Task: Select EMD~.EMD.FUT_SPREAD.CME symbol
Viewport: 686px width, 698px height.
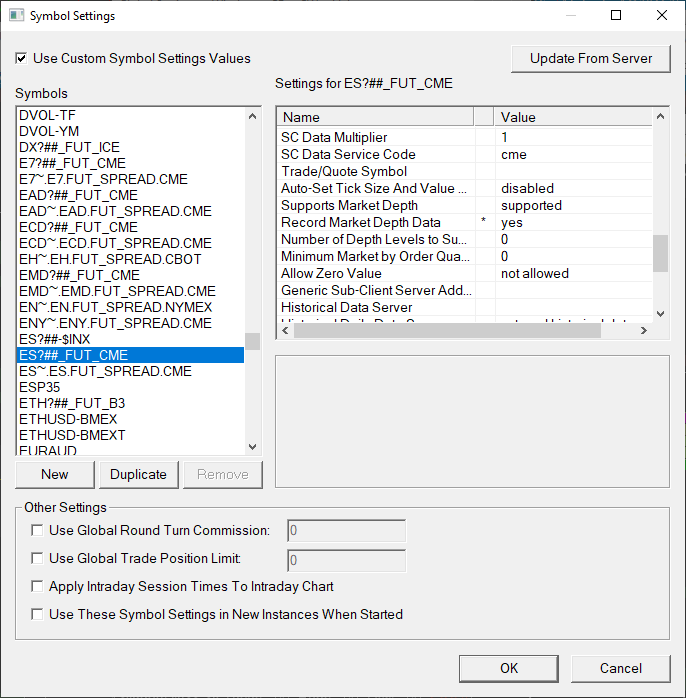Action: (130, 292)
